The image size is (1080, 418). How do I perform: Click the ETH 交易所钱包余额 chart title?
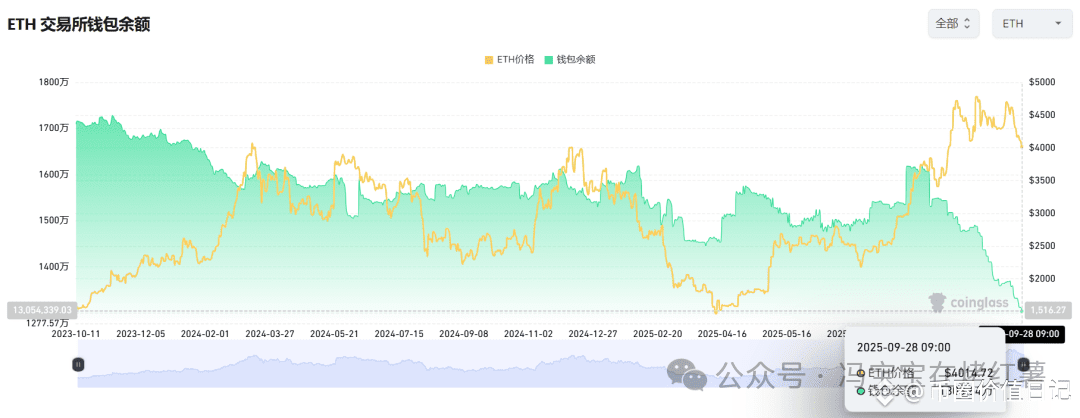79,25
